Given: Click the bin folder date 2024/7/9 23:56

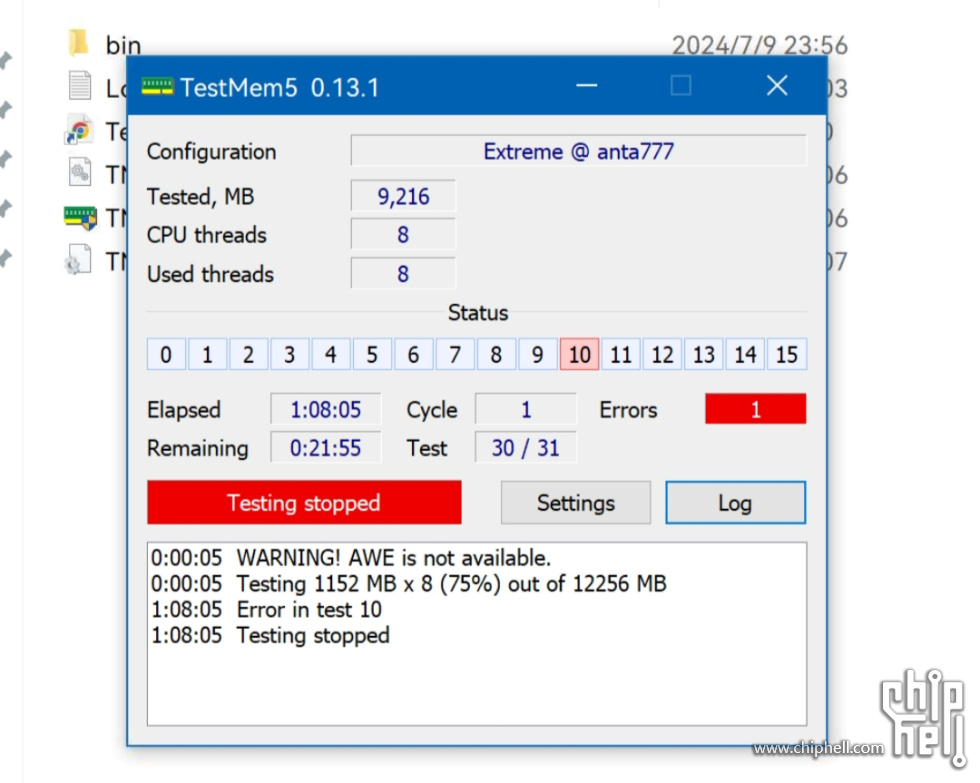Looking at the screenshot, I should click(759, 45).
